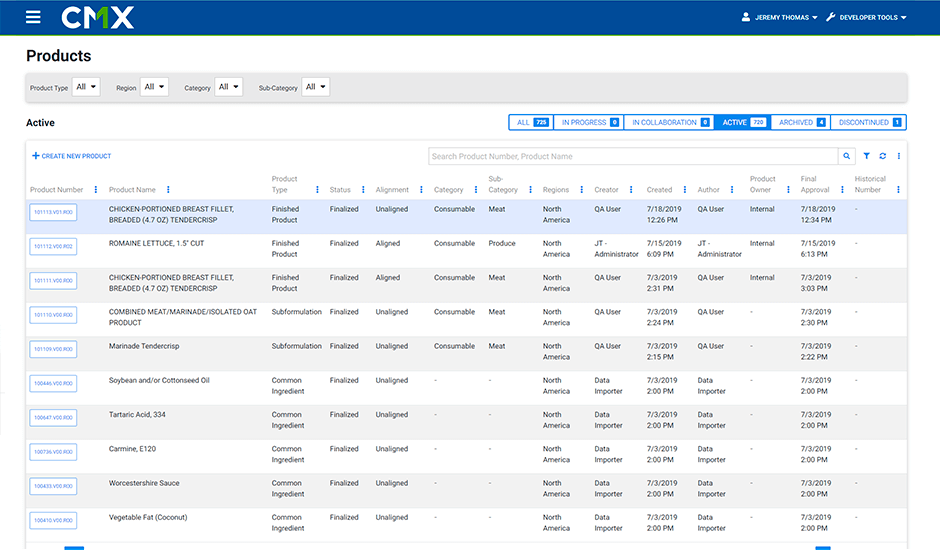
Task: Refresh the products table
Action: (882, 156)
